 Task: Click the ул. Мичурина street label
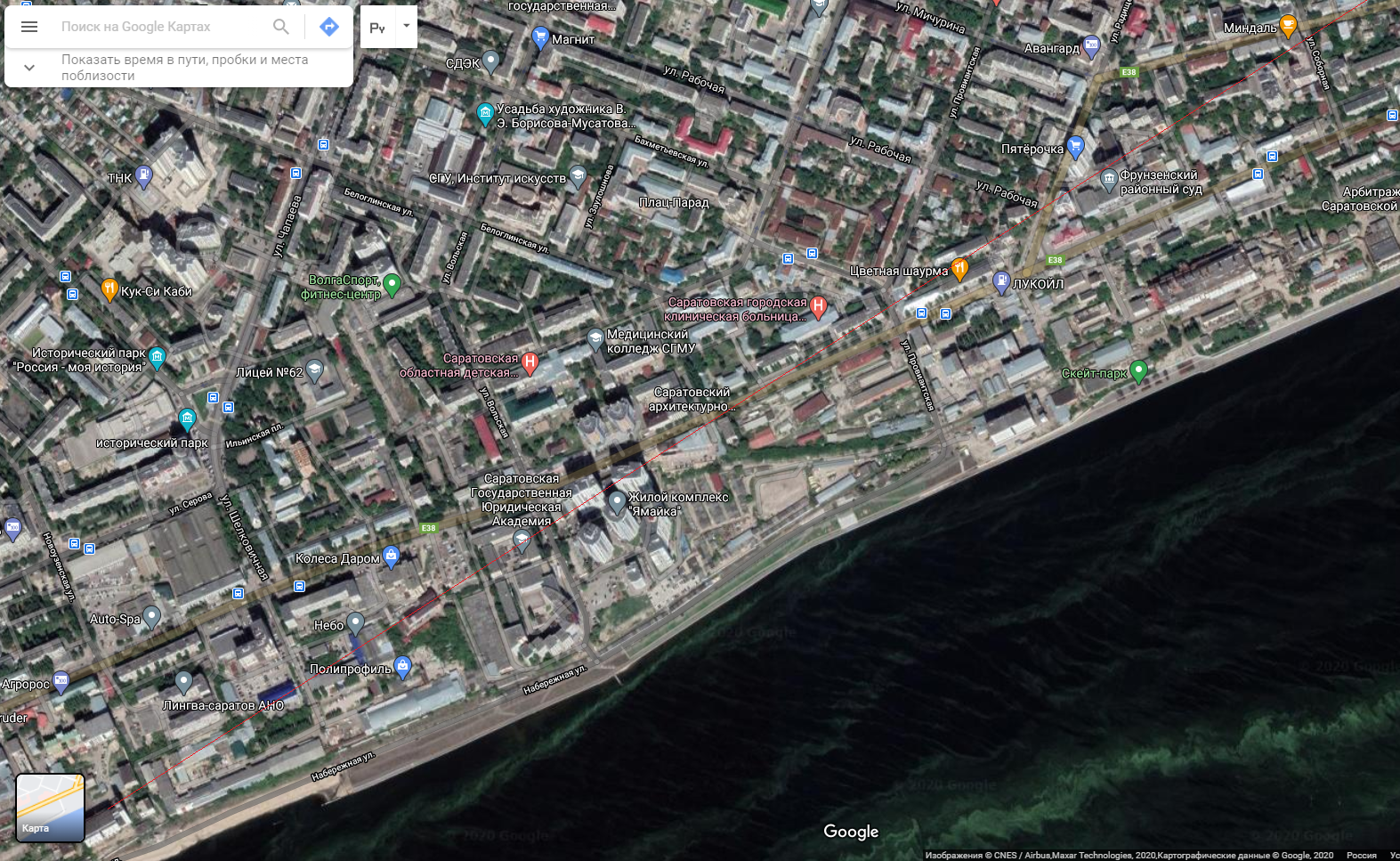coord(930,18)
